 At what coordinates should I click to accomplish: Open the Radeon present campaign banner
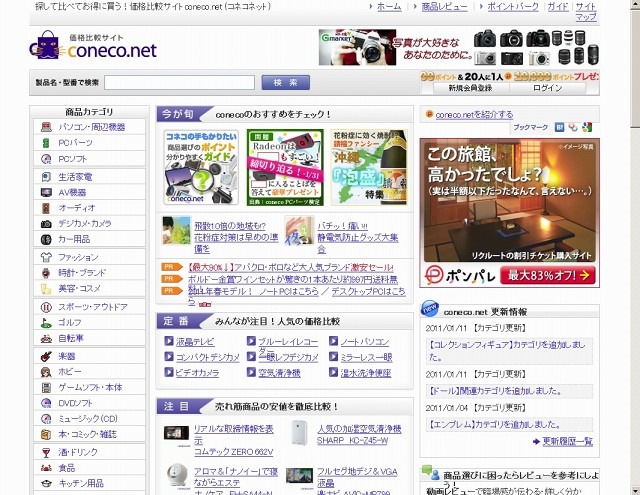tap(285, 167)
